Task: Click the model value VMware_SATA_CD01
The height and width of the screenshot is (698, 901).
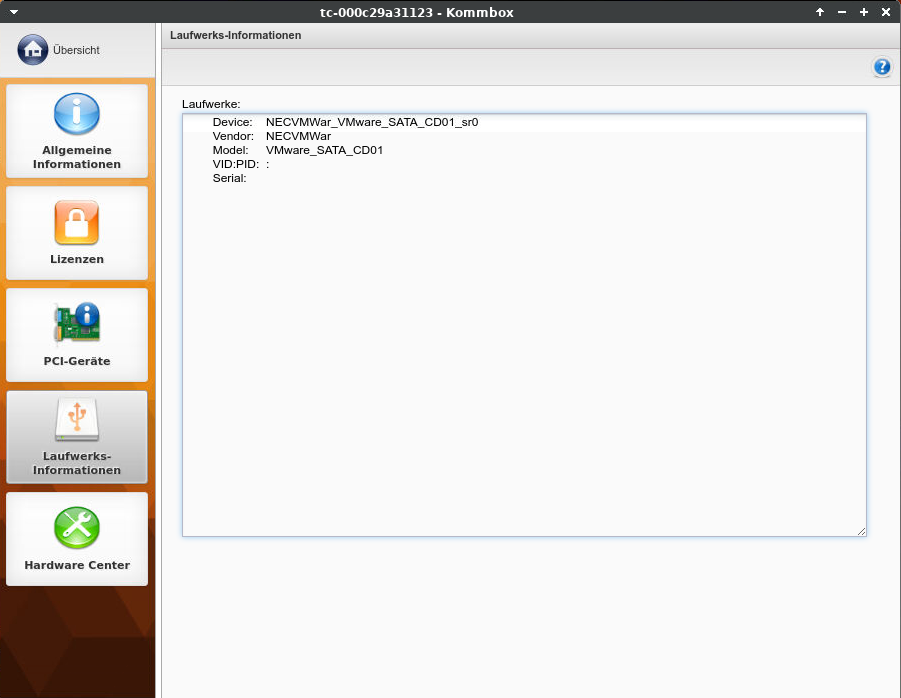Action: (x=324, y=150)
